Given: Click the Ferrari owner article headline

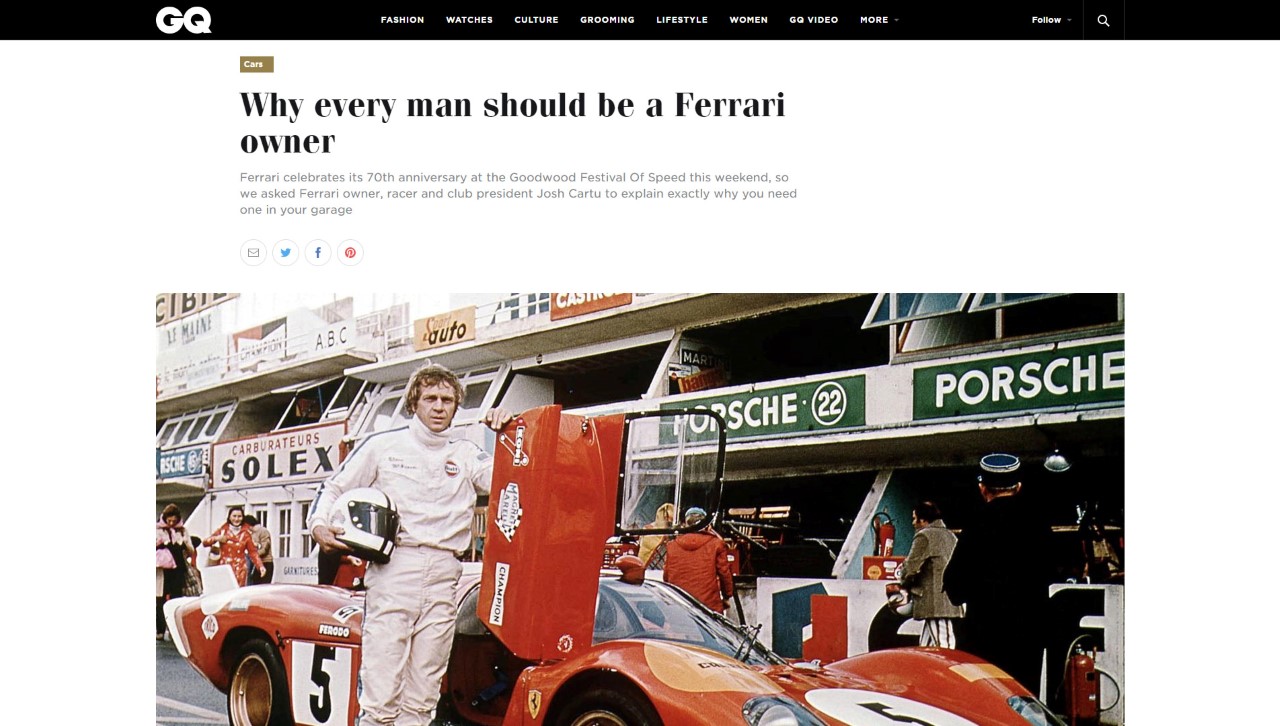Looking at the screenshot, I should point(512,122).
